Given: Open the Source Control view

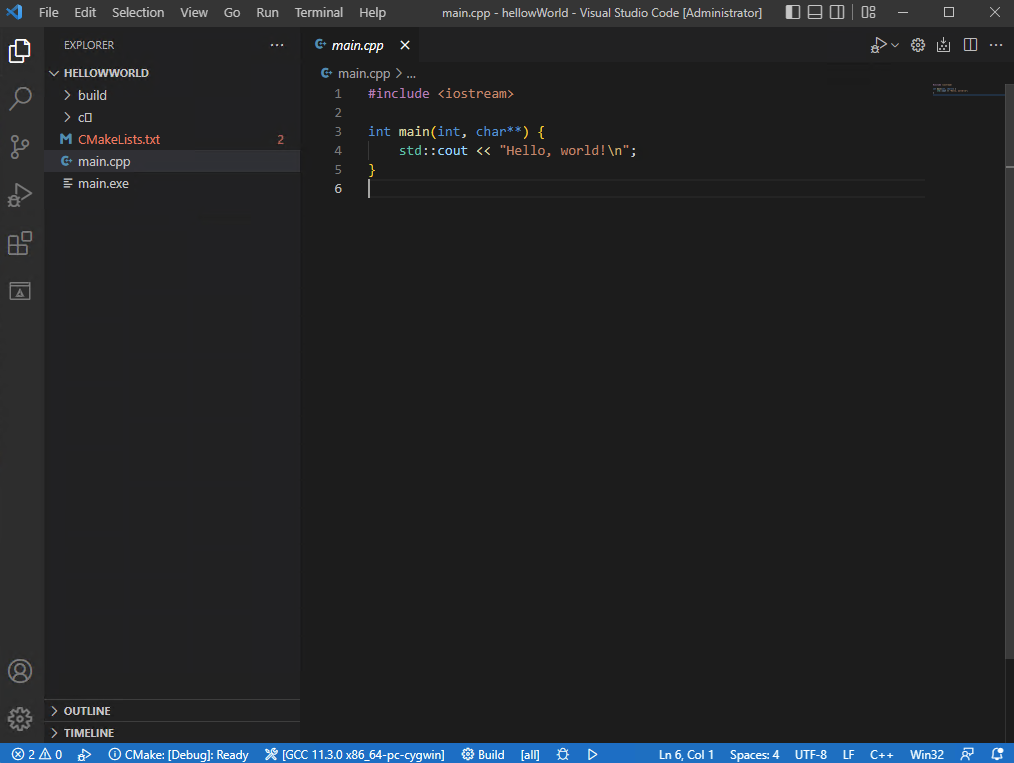Looking at the screenshot, I should pyautogui.click(x=20, y=146).
